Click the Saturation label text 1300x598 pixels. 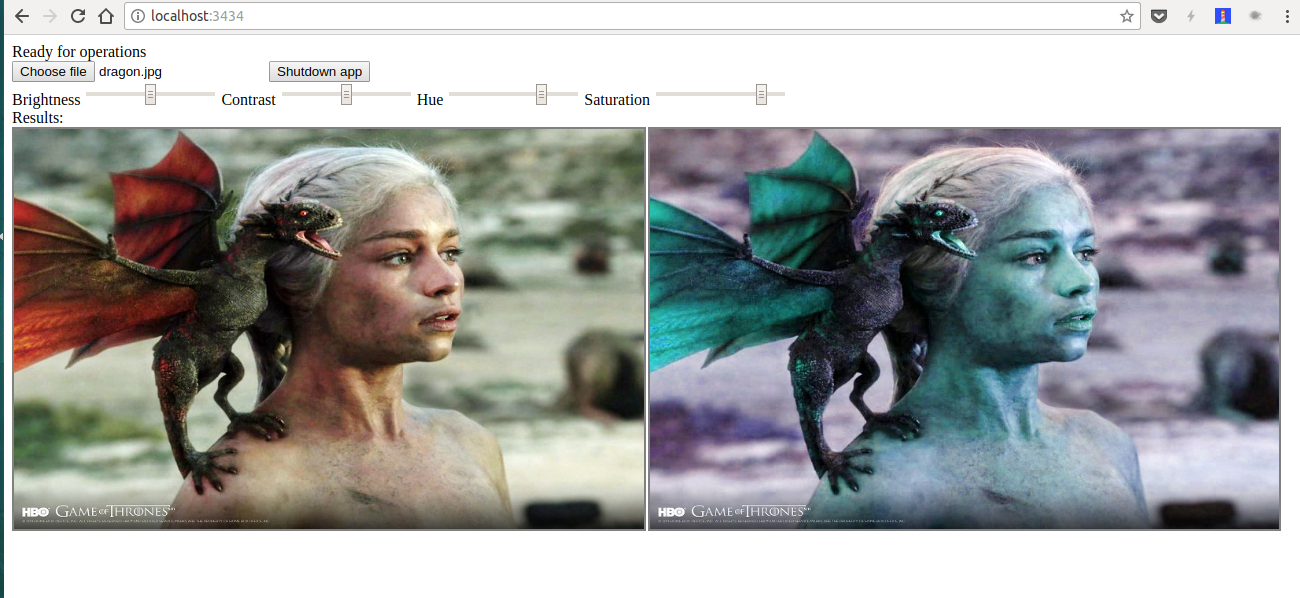pyautogui.click(x=617, y=100)
